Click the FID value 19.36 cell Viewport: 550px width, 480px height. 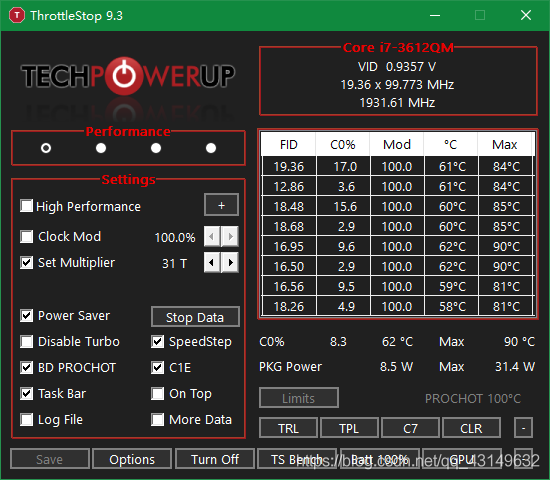pos(289,166)
